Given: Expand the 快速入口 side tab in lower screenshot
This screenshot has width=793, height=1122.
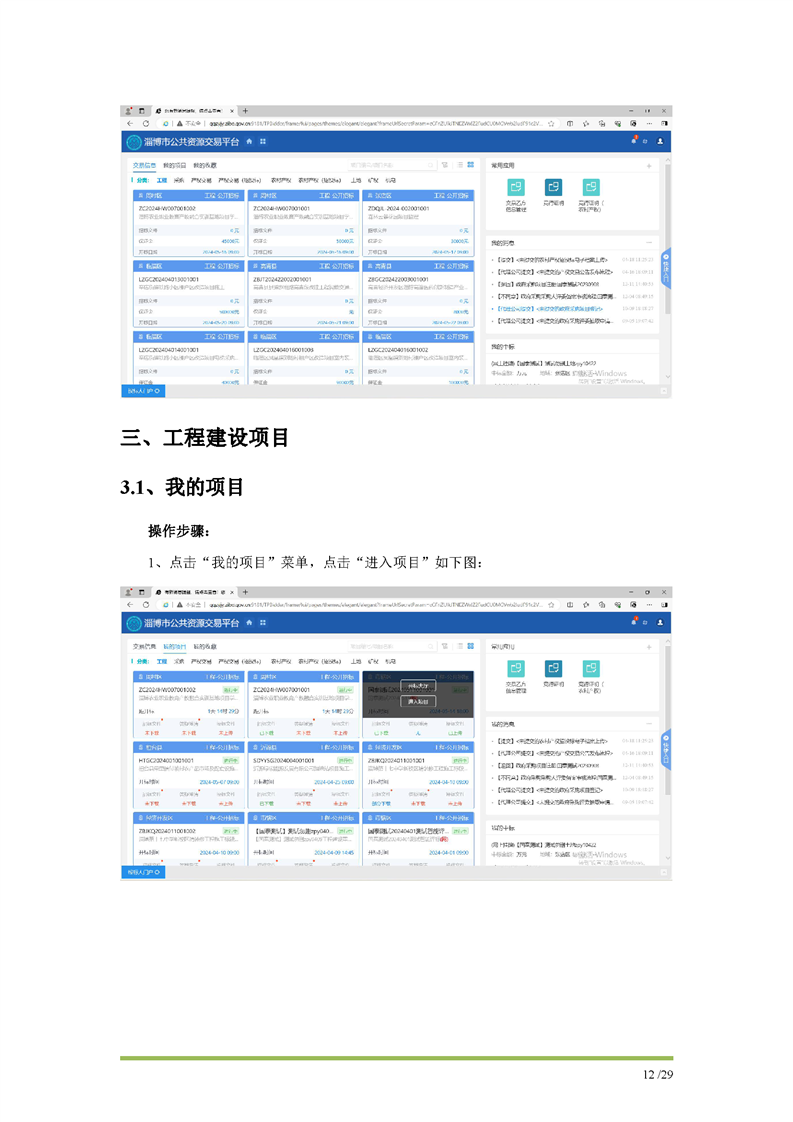Looking at the screenshot, I should (x=667, y=746).
